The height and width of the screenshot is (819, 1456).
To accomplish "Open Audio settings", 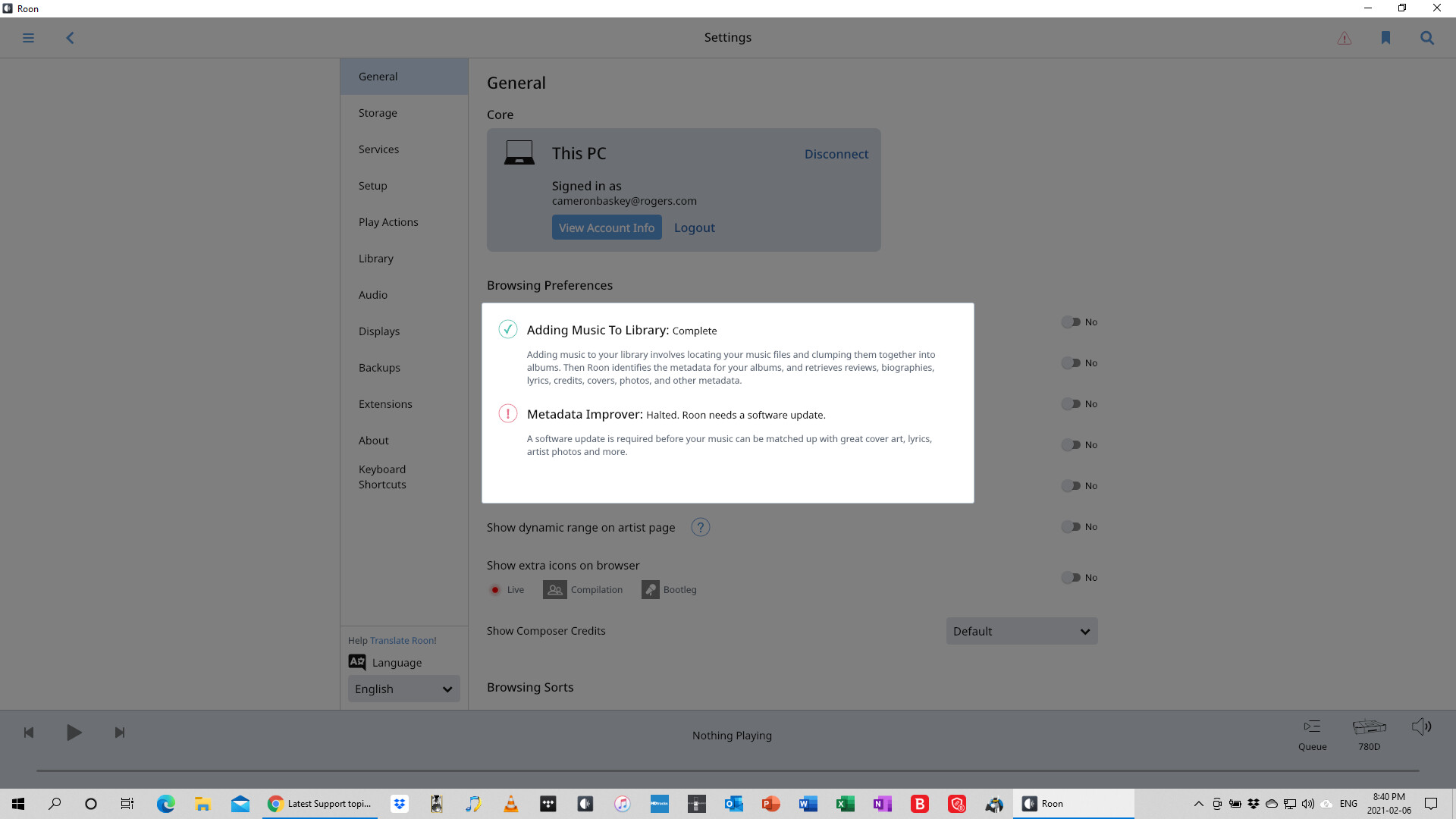I will [x=404, y=295].
